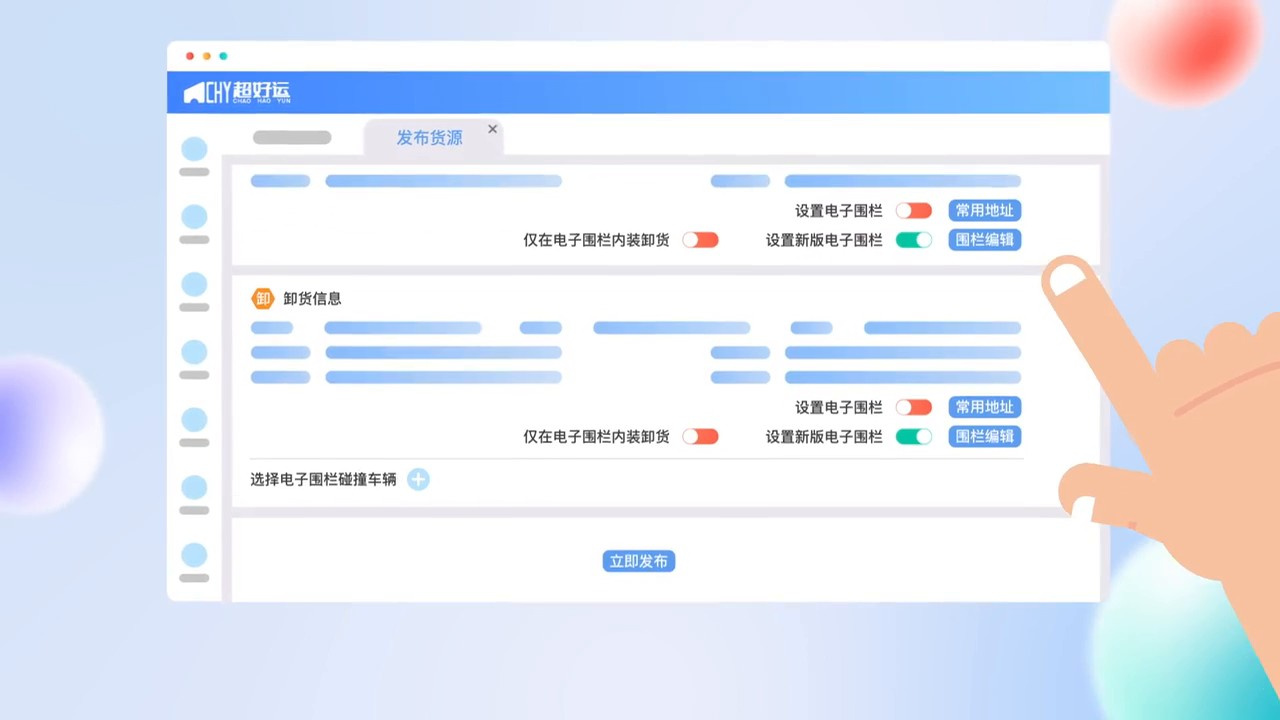Select the fourth sidebar circle icon from top
1280x720 pixels.
click(x=194, y=352)
